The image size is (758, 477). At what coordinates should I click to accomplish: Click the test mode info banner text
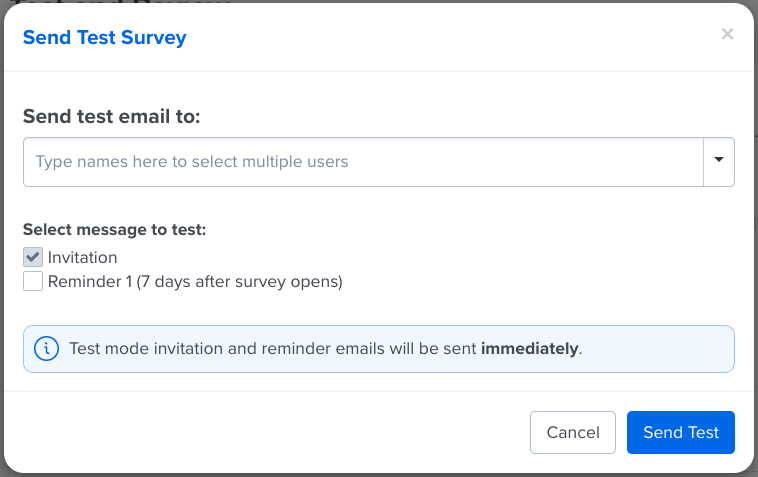click(326, 348)
